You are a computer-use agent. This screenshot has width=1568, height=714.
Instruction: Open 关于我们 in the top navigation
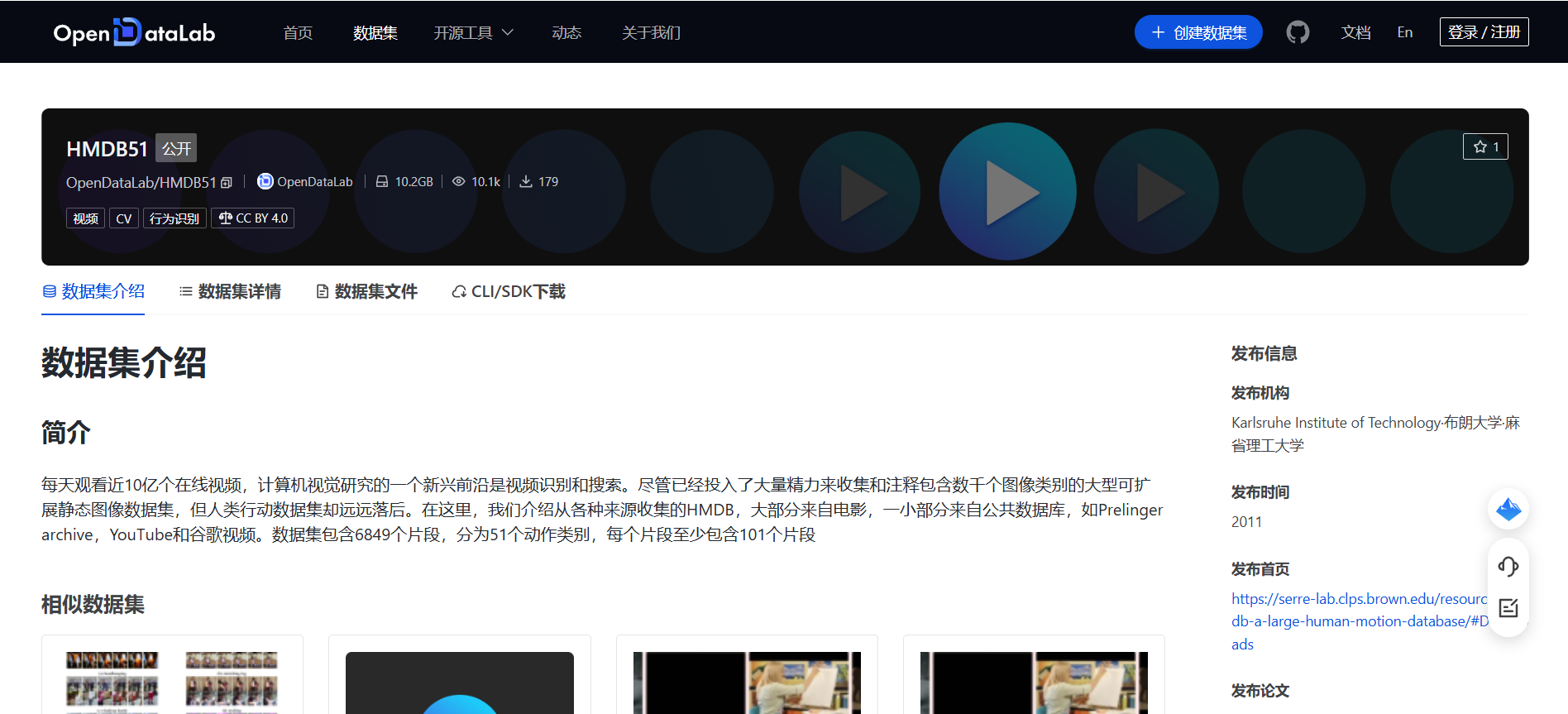652,32
